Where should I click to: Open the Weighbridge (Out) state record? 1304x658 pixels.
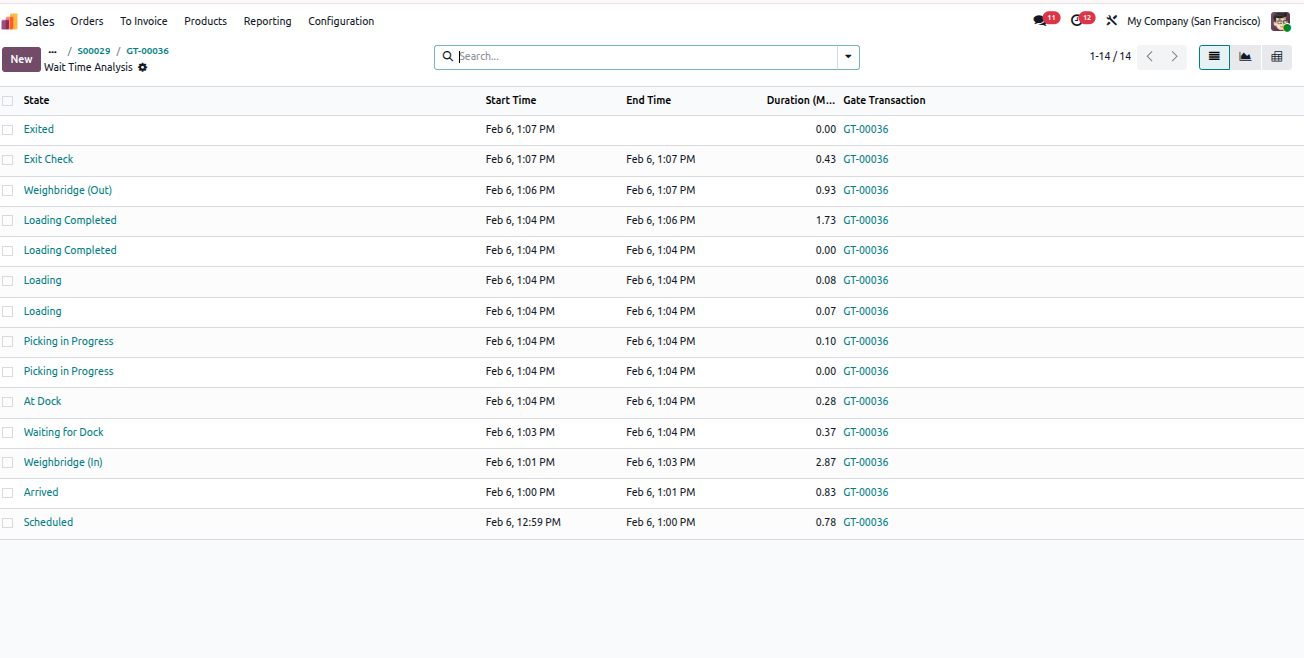(x=68, y=191)
